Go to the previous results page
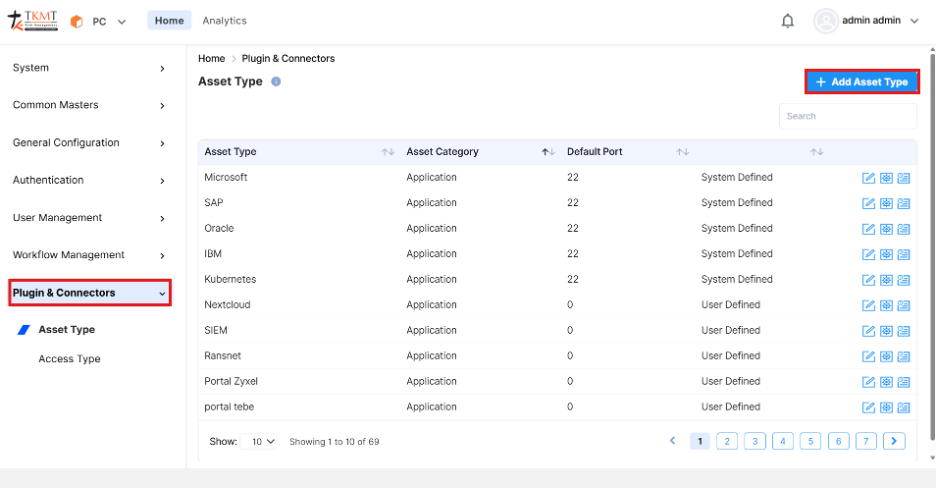Viewport: 936px width, 488px height. [x=673, y=441]
